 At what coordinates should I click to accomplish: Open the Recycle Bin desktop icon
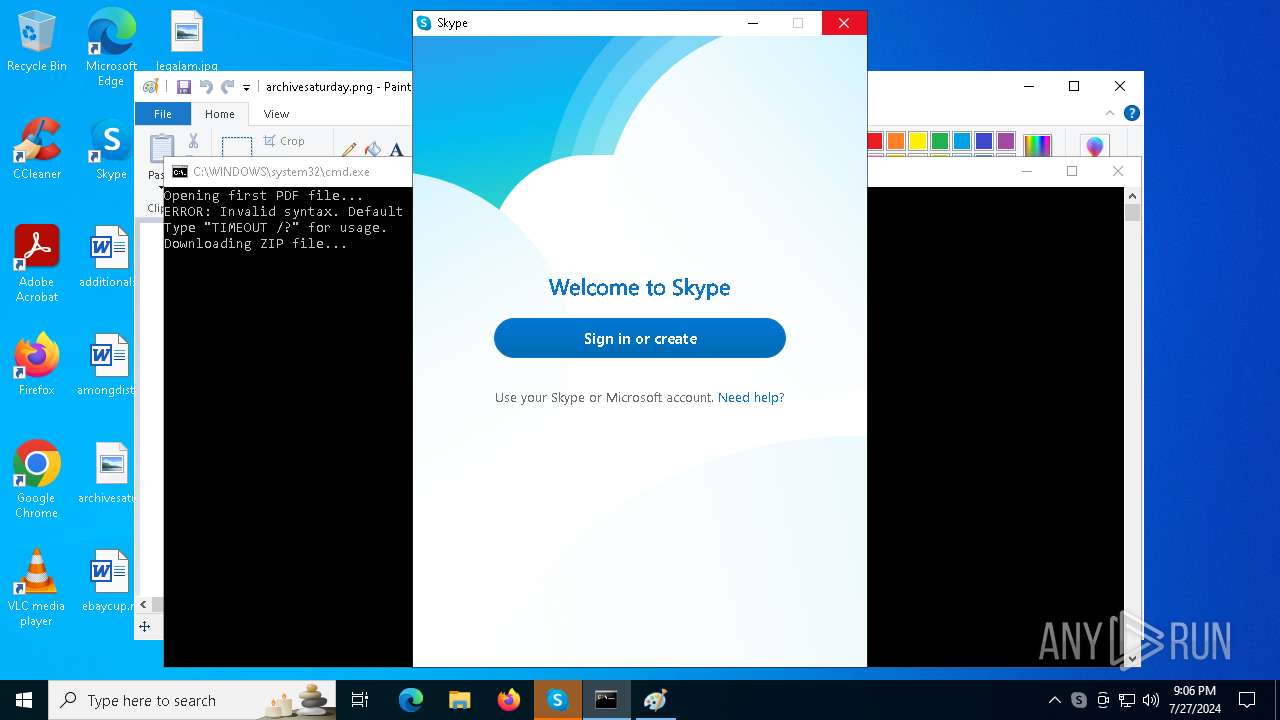[37, 42]
